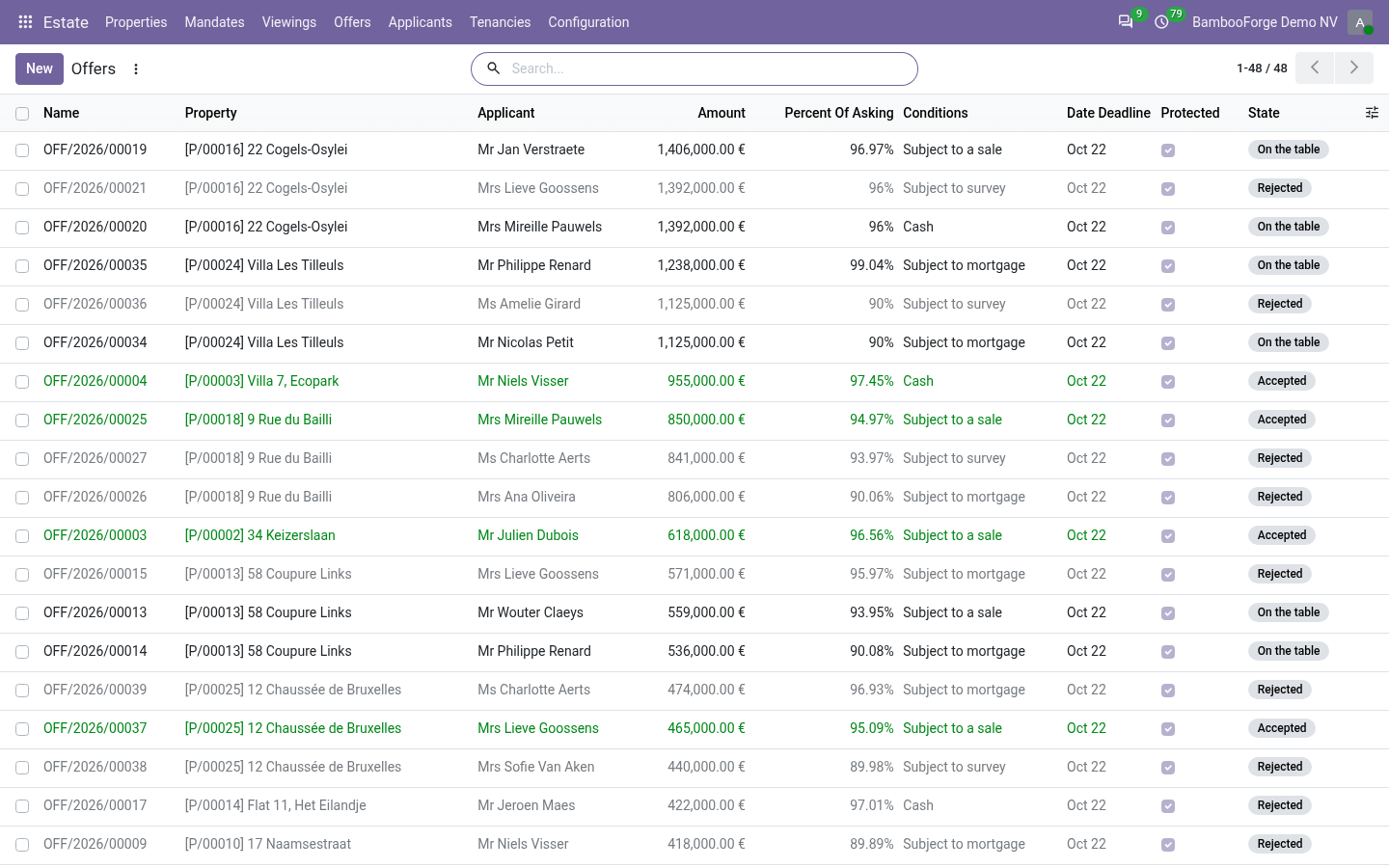Click amount 1,238,000.00 €

pos(701,265)
